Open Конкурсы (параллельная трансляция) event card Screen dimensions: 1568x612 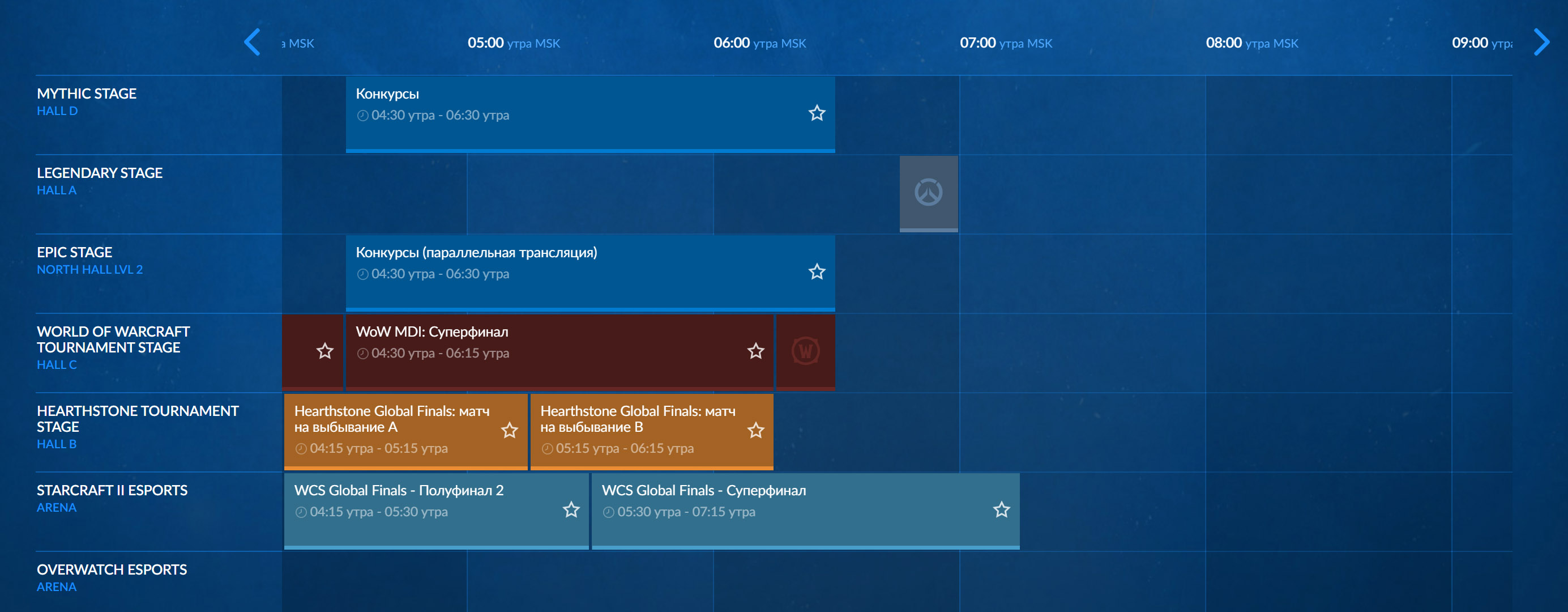(x=590, y=273)
